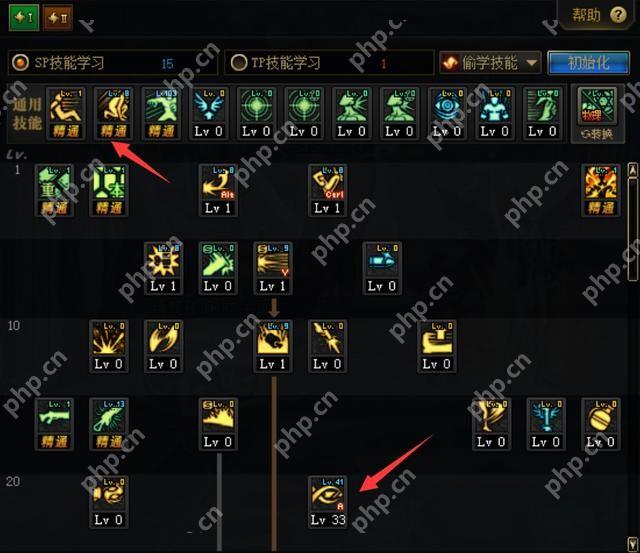
Task: Click the skill icon bound to the Ctrl key
Action: coord(328,190)
